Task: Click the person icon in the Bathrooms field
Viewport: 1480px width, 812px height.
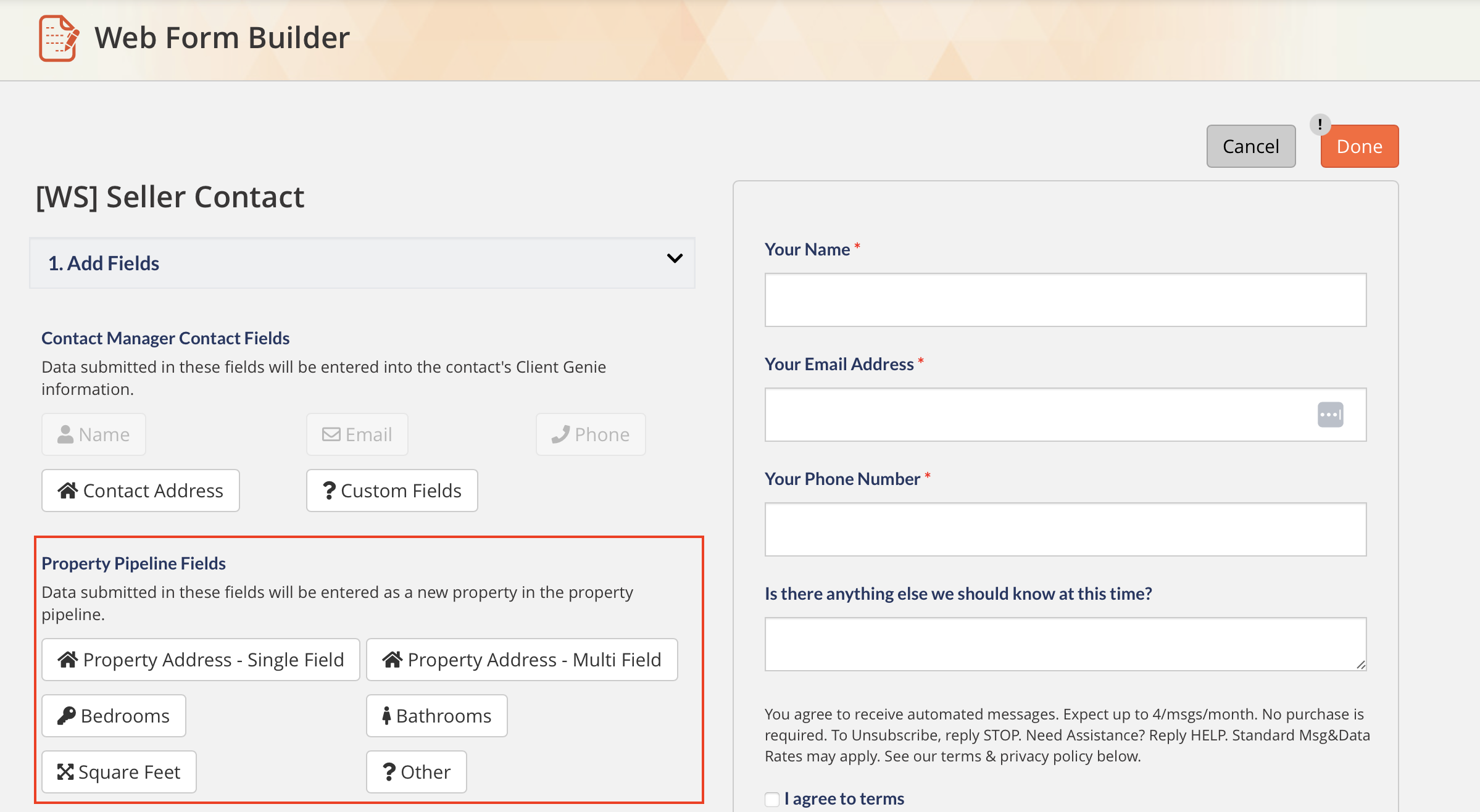Action: 388,715
